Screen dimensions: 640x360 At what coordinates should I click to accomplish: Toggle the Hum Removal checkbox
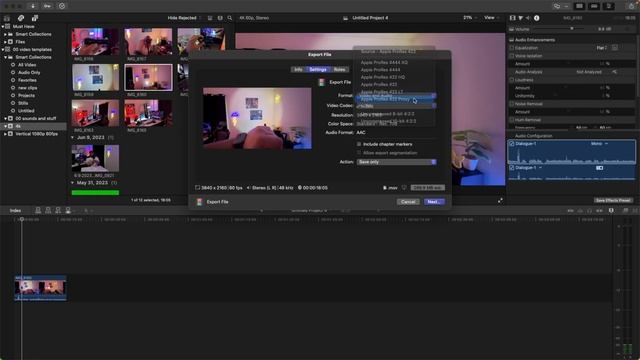click(511, 120)
